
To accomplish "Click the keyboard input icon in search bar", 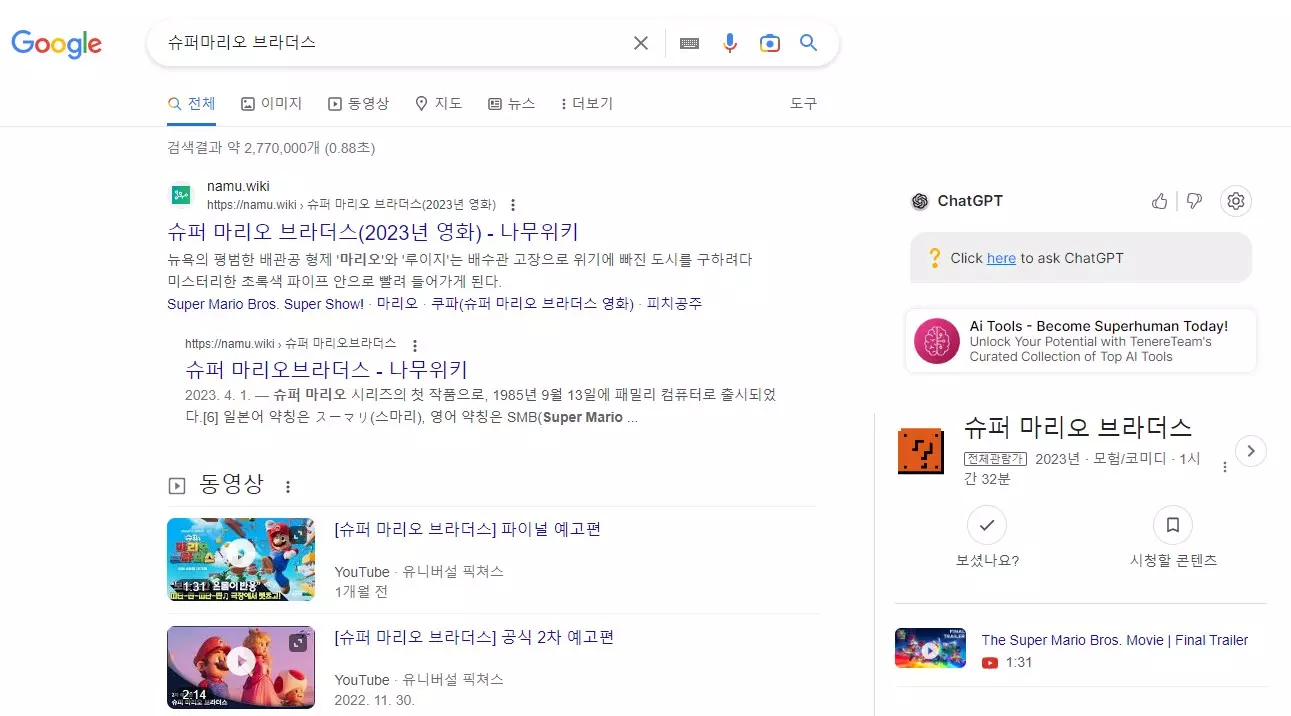I will (x=689, y=43).
